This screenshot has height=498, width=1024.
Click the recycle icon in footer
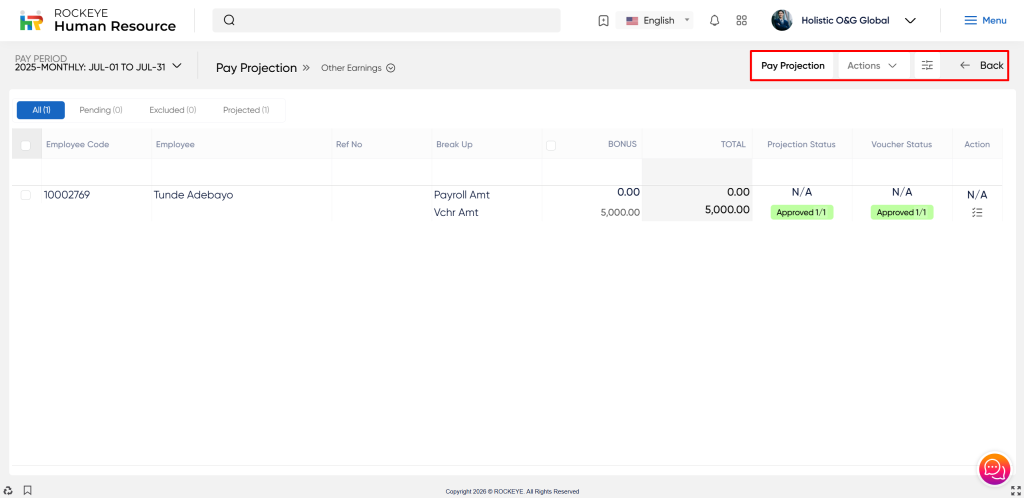(x=8, y=490)
